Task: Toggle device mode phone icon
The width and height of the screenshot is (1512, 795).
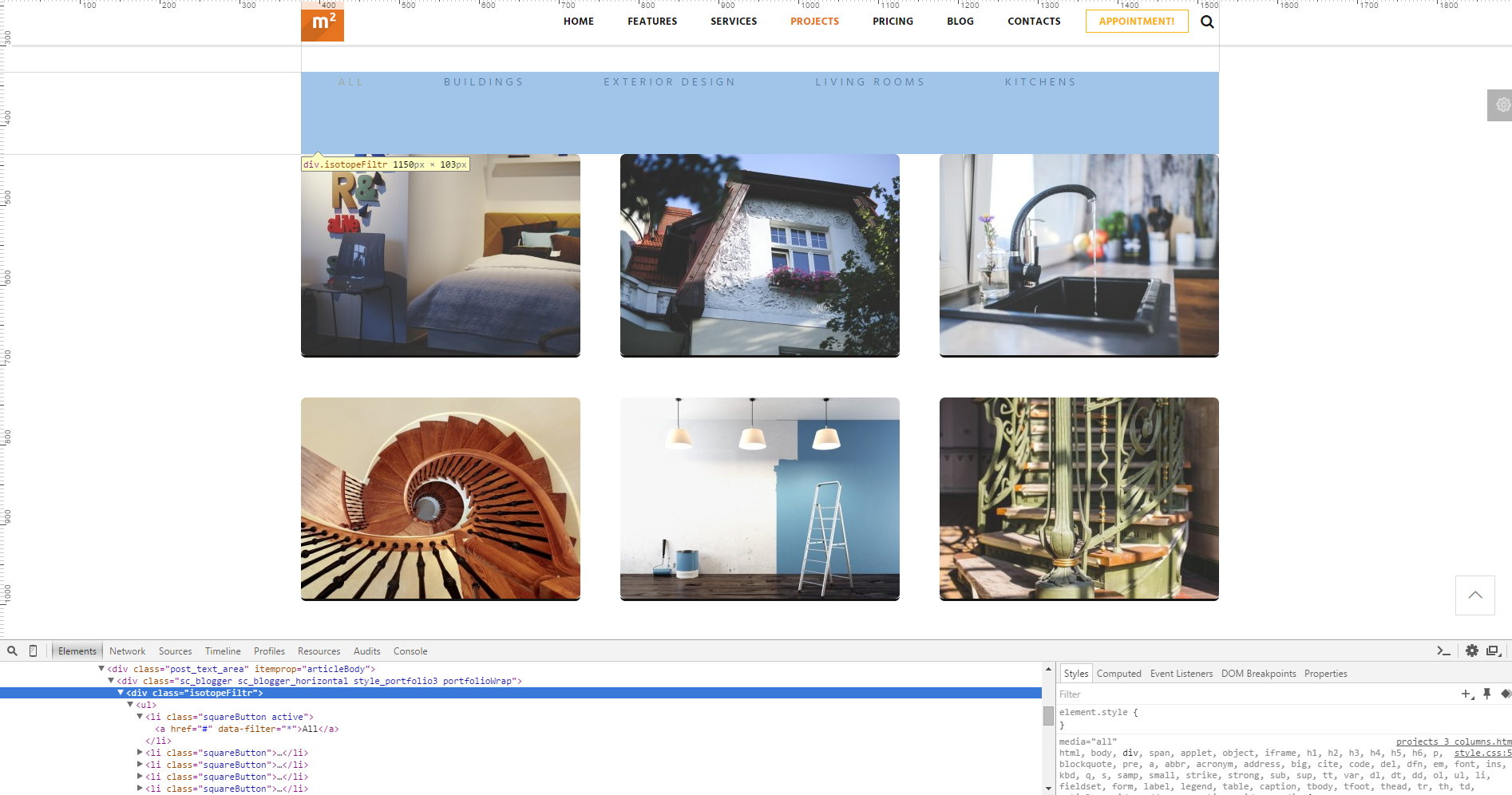Action: coord(33,651)
